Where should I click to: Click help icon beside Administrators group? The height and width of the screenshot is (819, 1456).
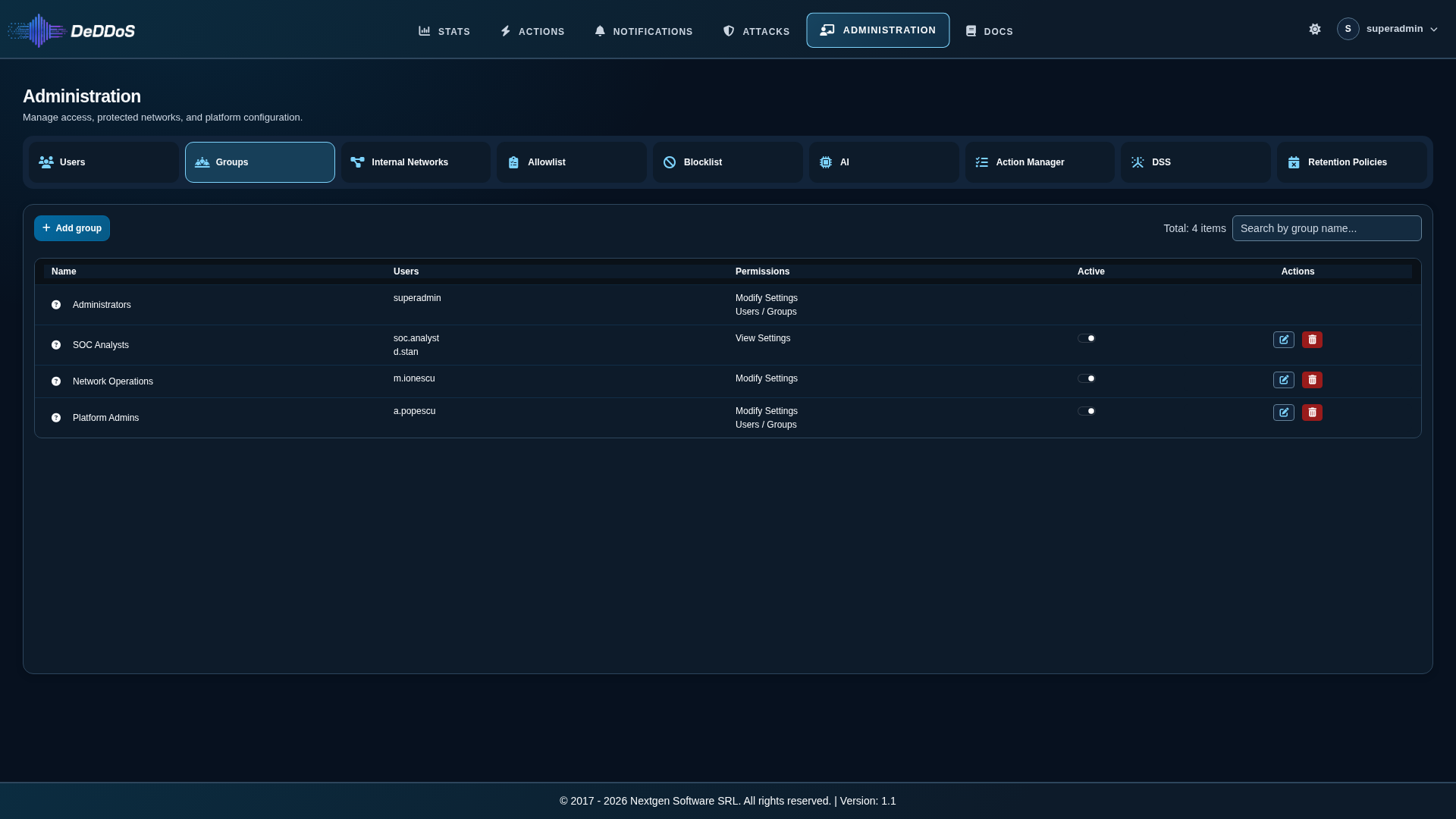[56, 305]
